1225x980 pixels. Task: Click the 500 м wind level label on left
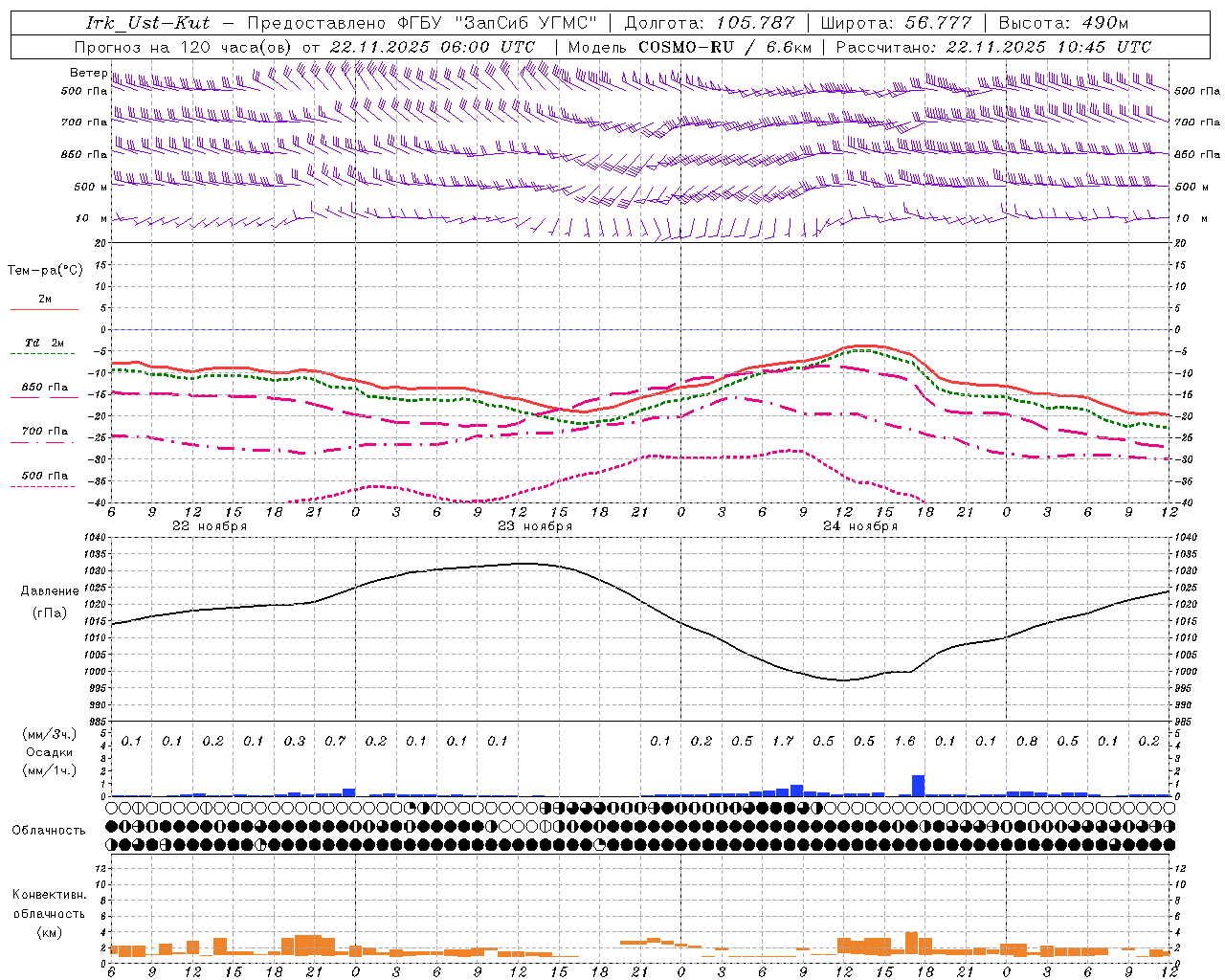[91, 187]
